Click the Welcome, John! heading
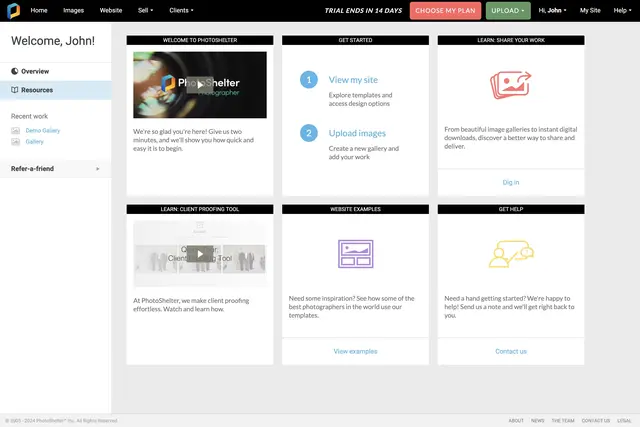Screen dimensions: 640x427 click(x=53, y=41)
